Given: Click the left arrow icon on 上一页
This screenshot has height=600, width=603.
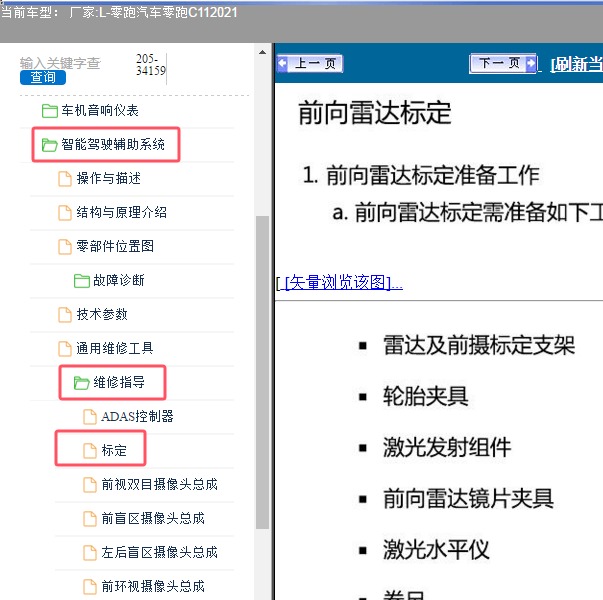Looking at the screenshot, I should [283, 63].
